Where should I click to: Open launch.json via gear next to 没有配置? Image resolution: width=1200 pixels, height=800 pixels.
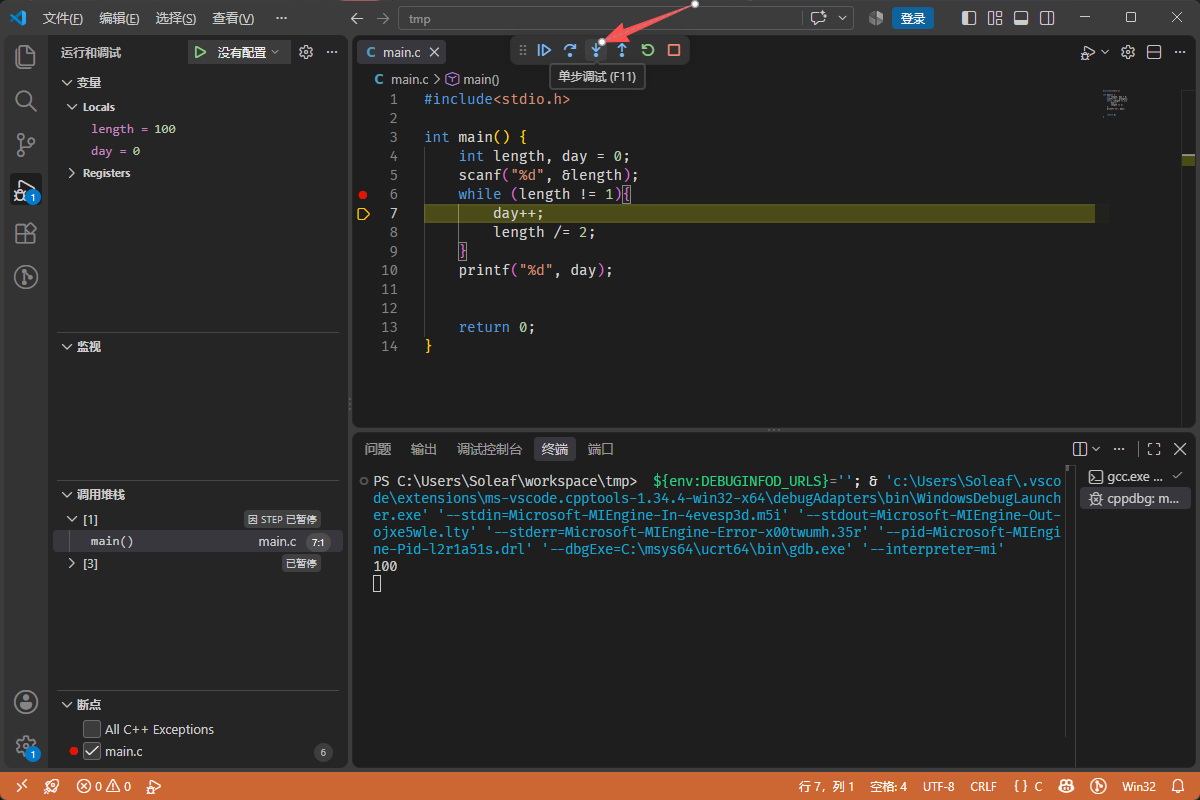[x=307, y=52]
